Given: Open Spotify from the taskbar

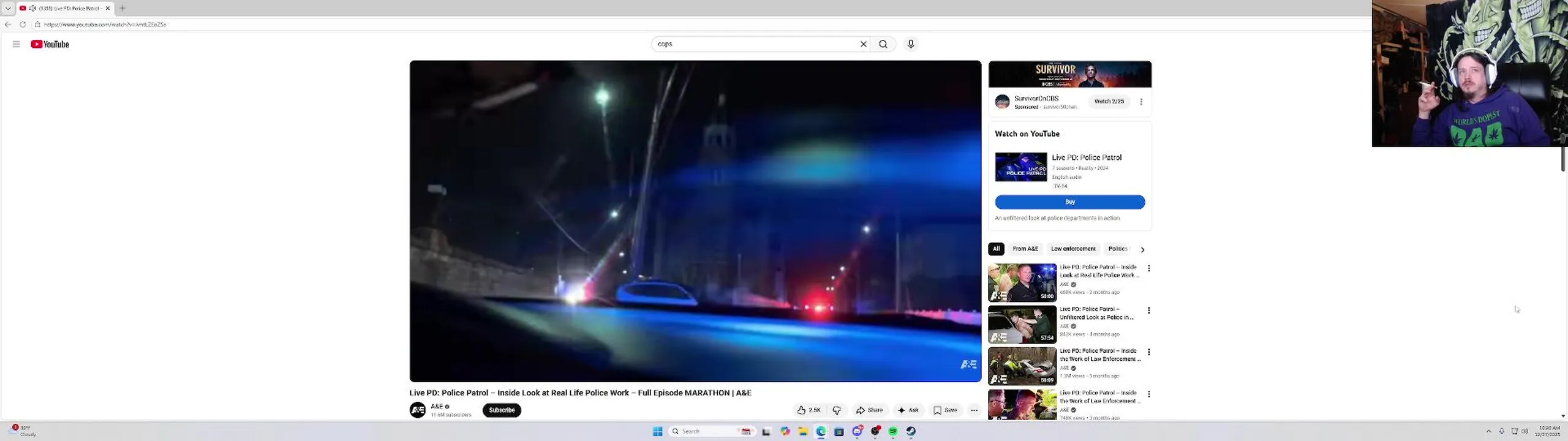Looking at the screenshot, I should [x=893, y=431].
